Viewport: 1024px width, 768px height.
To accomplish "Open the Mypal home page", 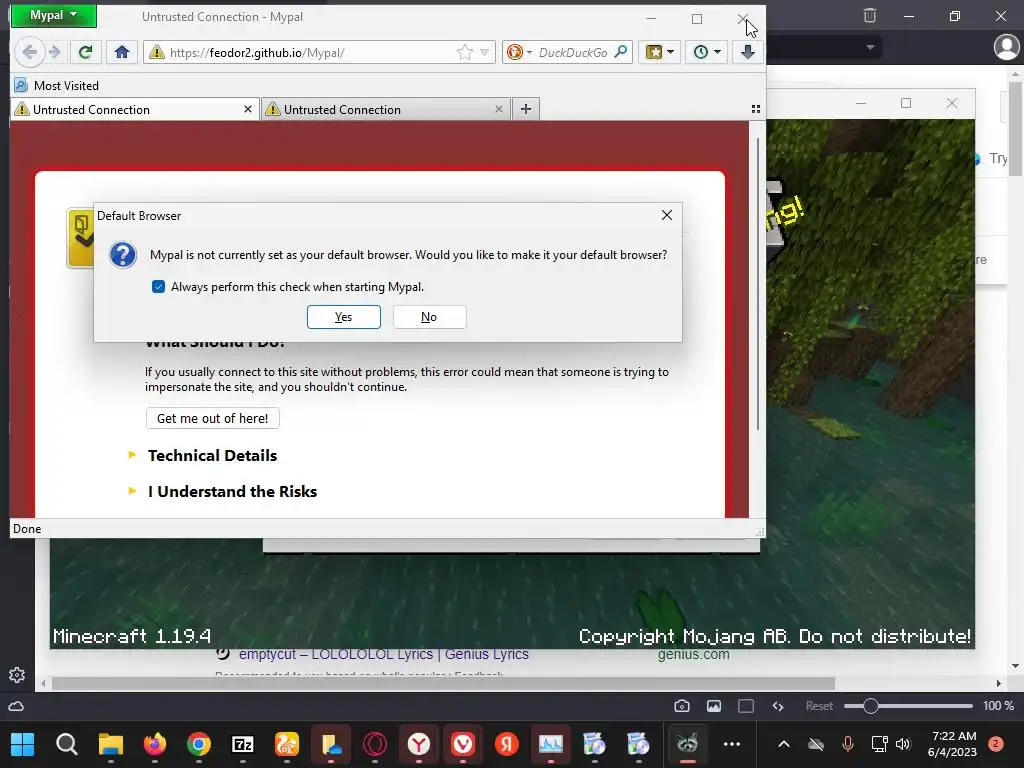I will coord(121,52).
